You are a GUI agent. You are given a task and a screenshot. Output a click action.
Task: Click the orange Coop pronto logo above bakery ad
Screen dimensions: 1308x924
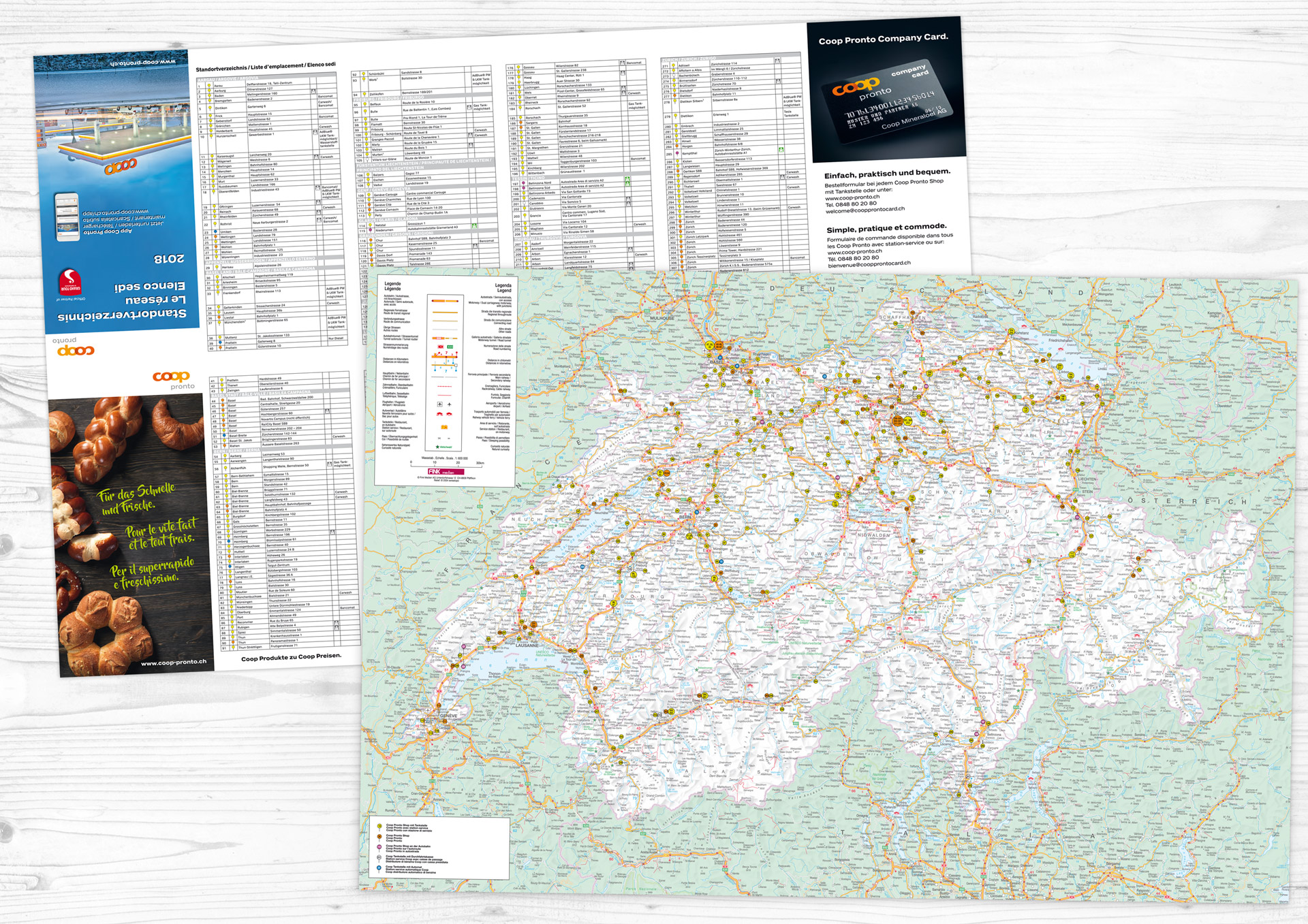172,379
